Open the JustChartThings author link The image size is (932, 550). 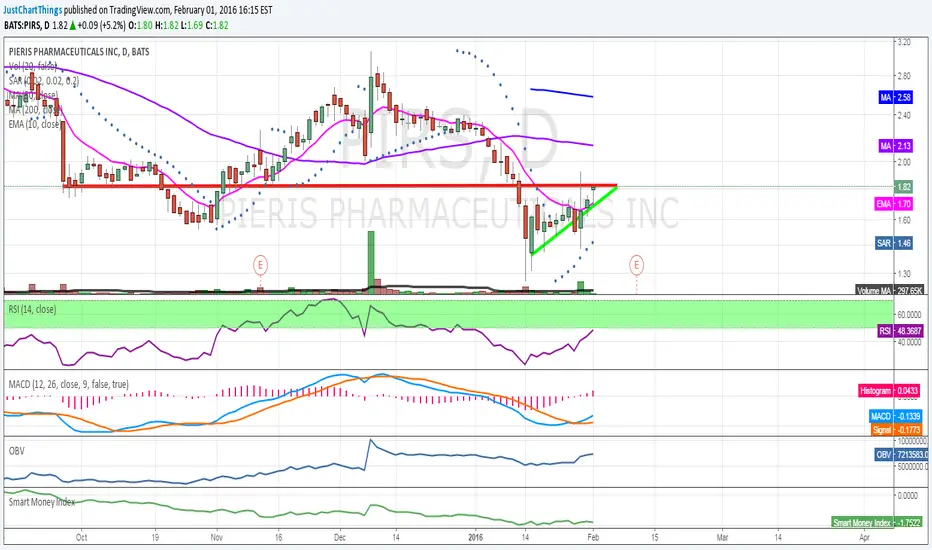coord(33,10)
